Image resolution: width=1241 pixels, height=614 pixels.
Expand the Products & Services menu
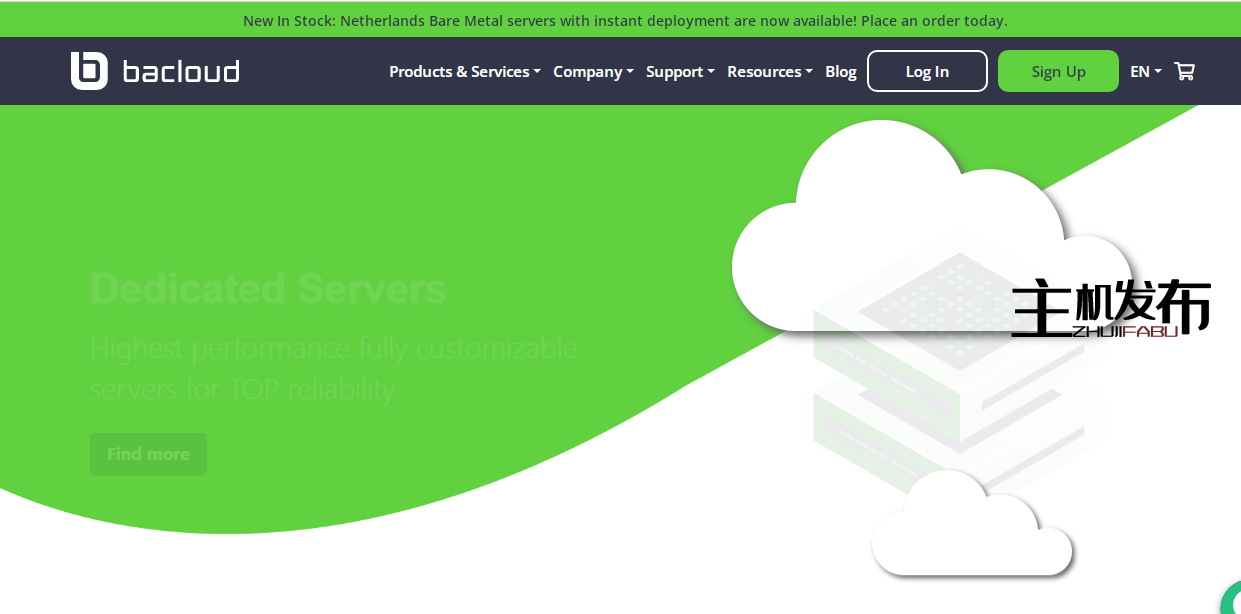[464, 72]
